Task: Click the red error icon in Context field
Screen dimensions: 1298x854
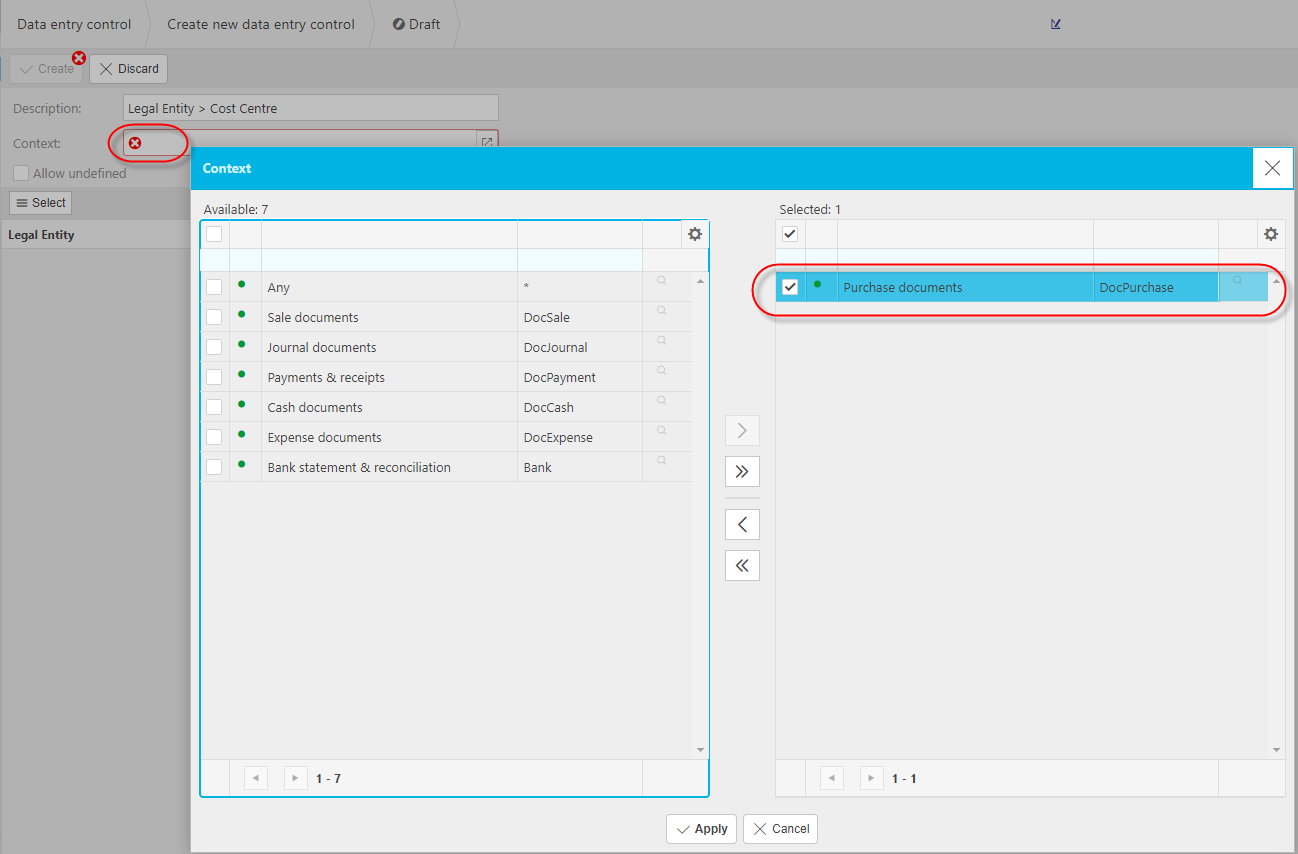Action: (135, 143)
